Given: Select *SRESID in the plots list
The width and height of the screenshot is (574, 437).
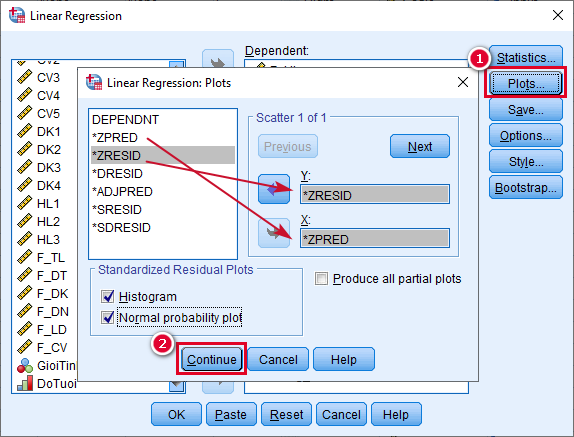Looking at the screenshot, I should (163, 209).
